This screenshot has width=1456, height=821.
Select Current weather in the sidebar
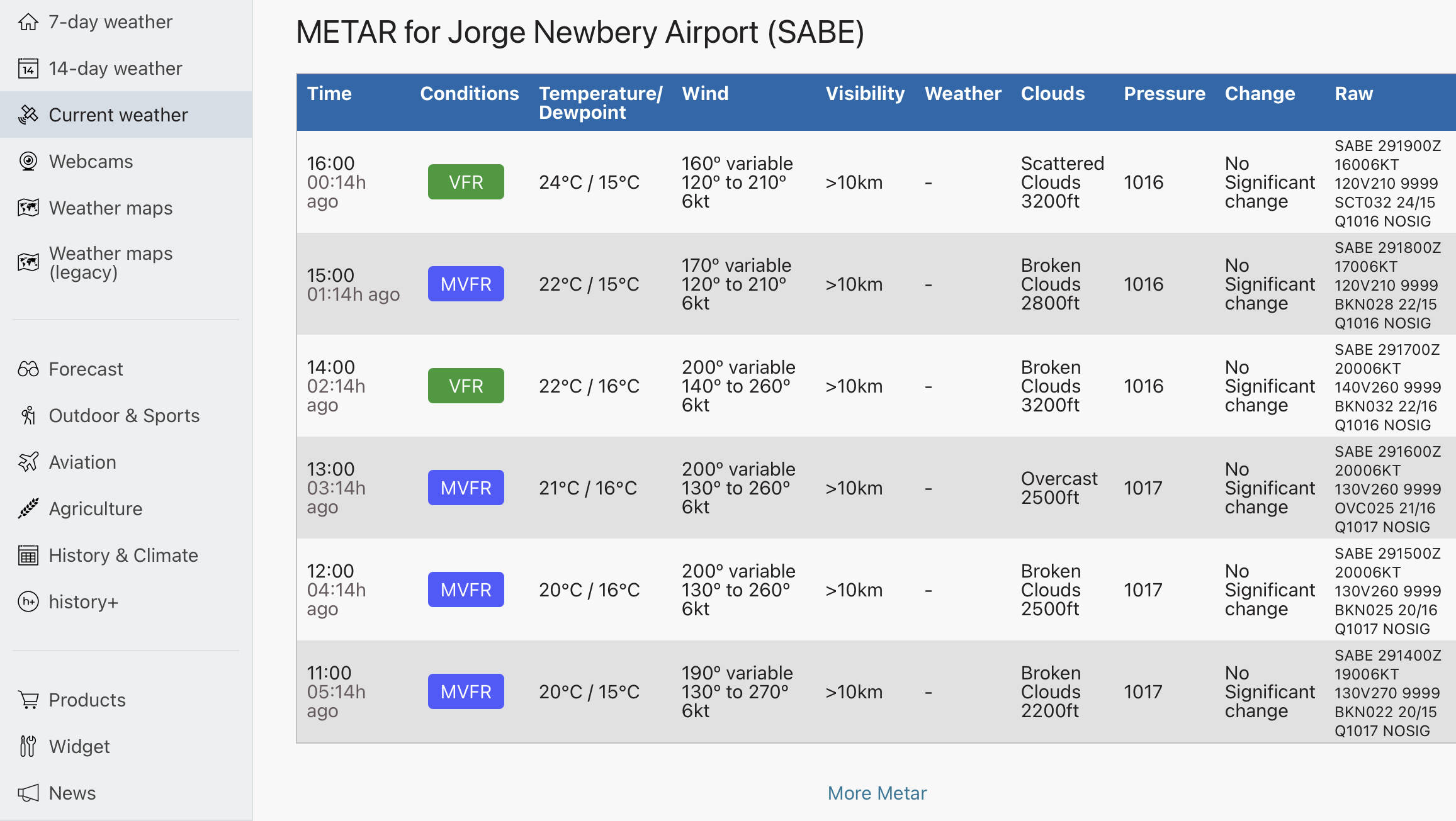coord(118,115)
